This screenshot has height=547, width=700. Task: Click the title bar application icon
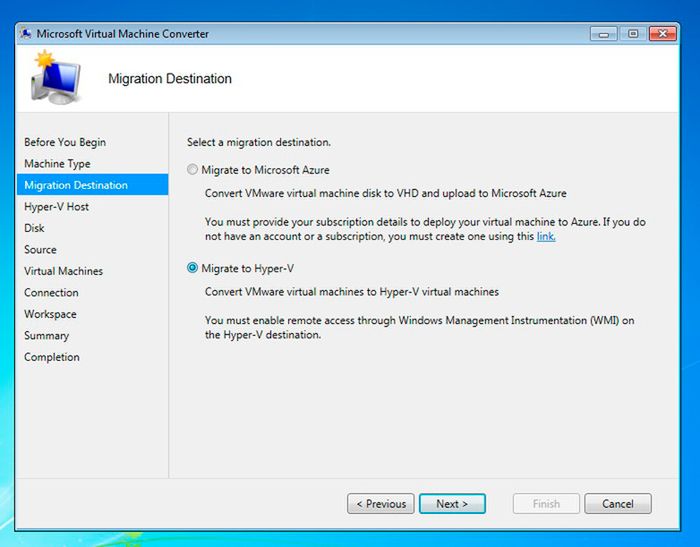(x=26, y=33)
